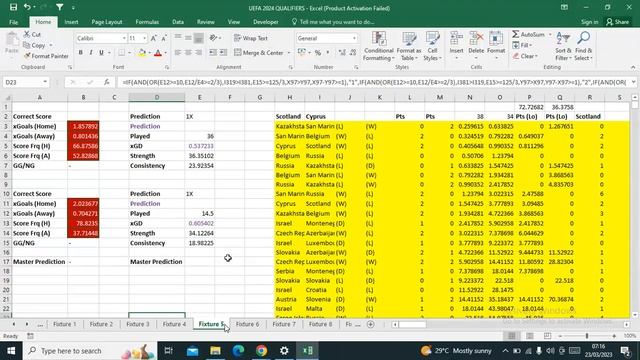The height and width of the screenshot is (360, 640).
Task: Click the Share button
Action: coord(617,22)
